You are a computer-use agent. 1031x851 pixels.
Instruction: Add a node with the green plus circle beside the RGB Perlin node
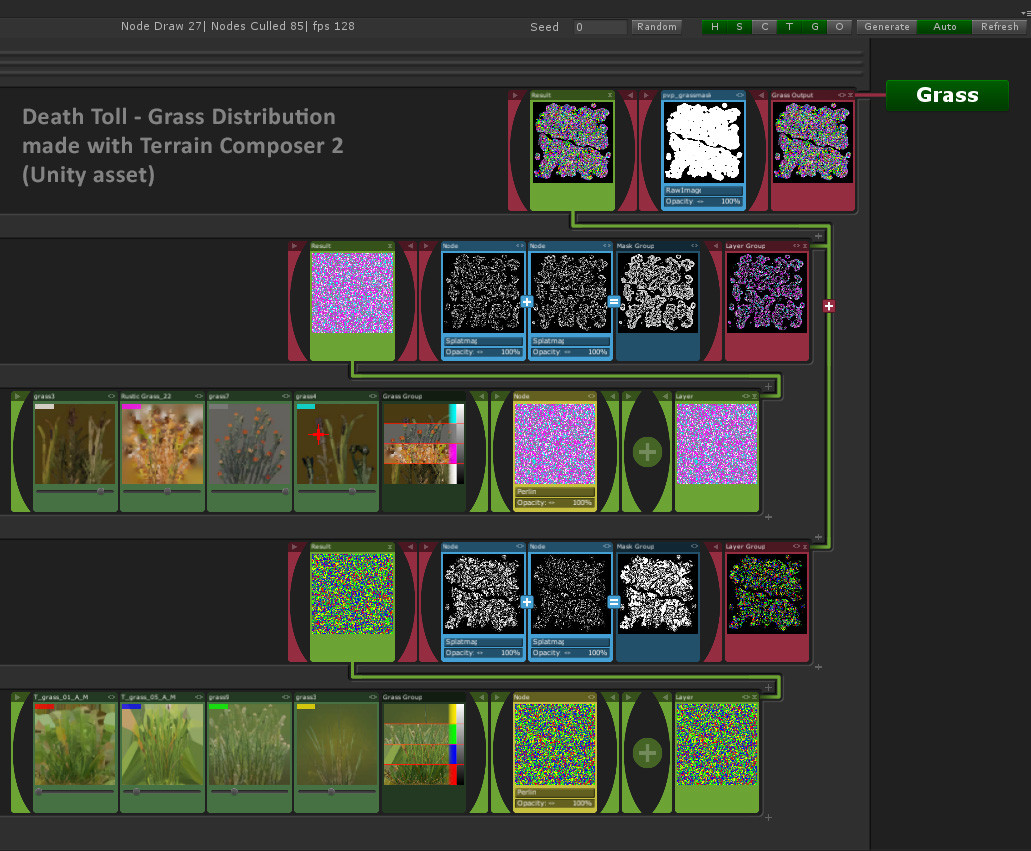[647, 753]
